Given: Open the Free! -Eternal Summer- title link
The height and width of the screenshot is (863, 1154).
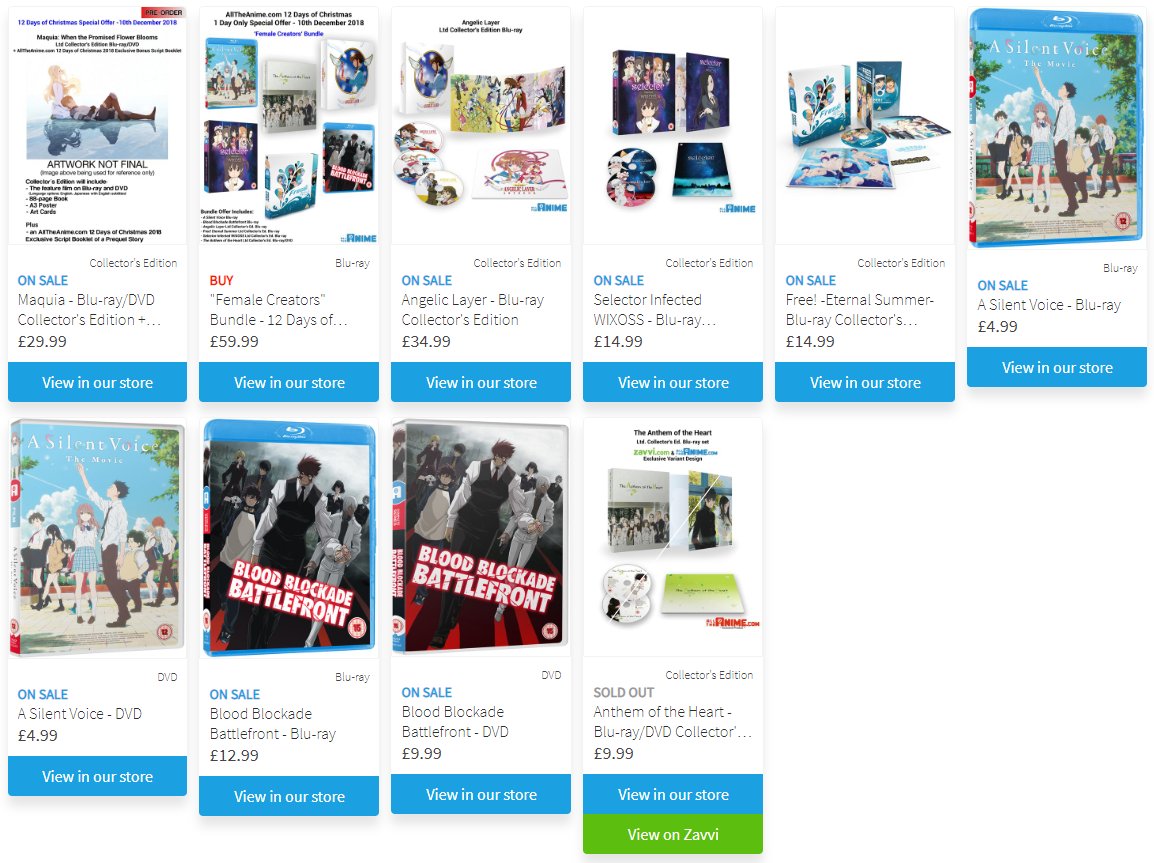Looking at the screenshot, I should point(859,310).
